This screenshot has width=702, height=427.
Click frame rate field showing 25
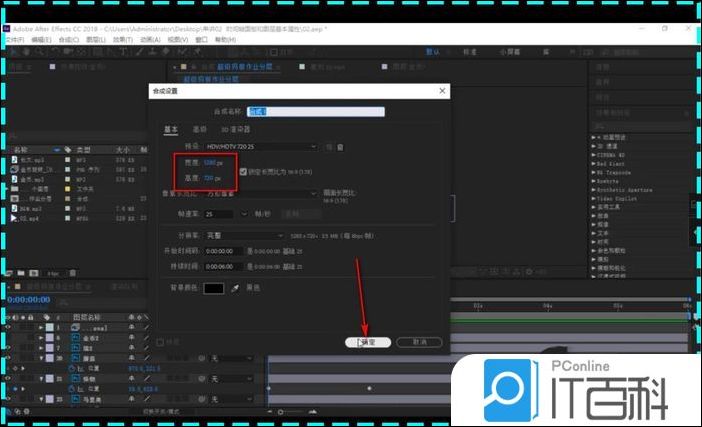tap(218, 214)
